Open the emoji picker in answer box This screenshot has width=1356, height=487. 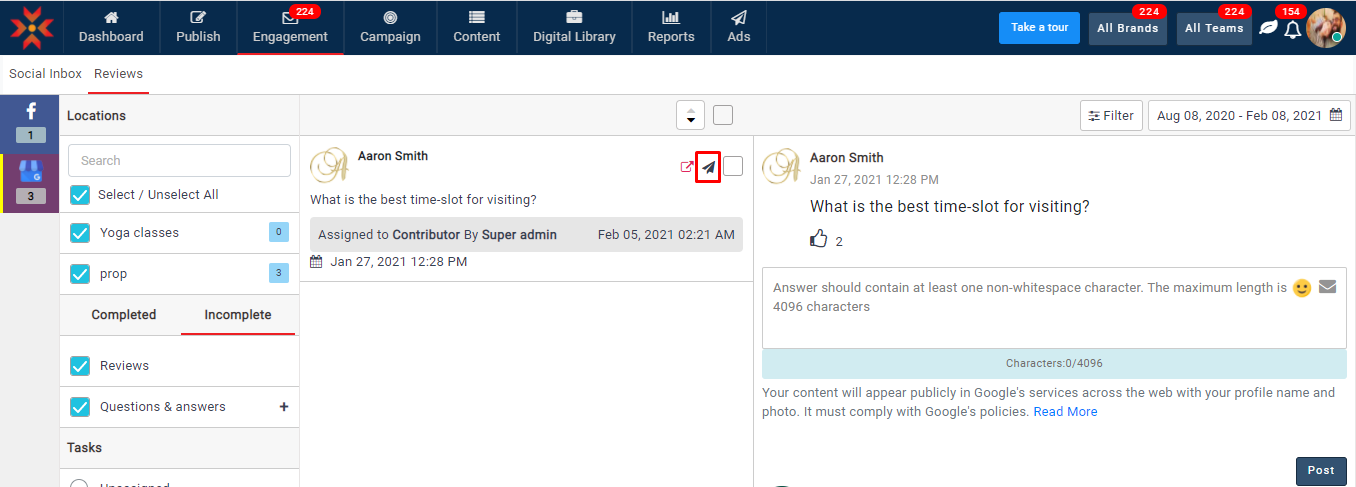[x=1301, y=288]
